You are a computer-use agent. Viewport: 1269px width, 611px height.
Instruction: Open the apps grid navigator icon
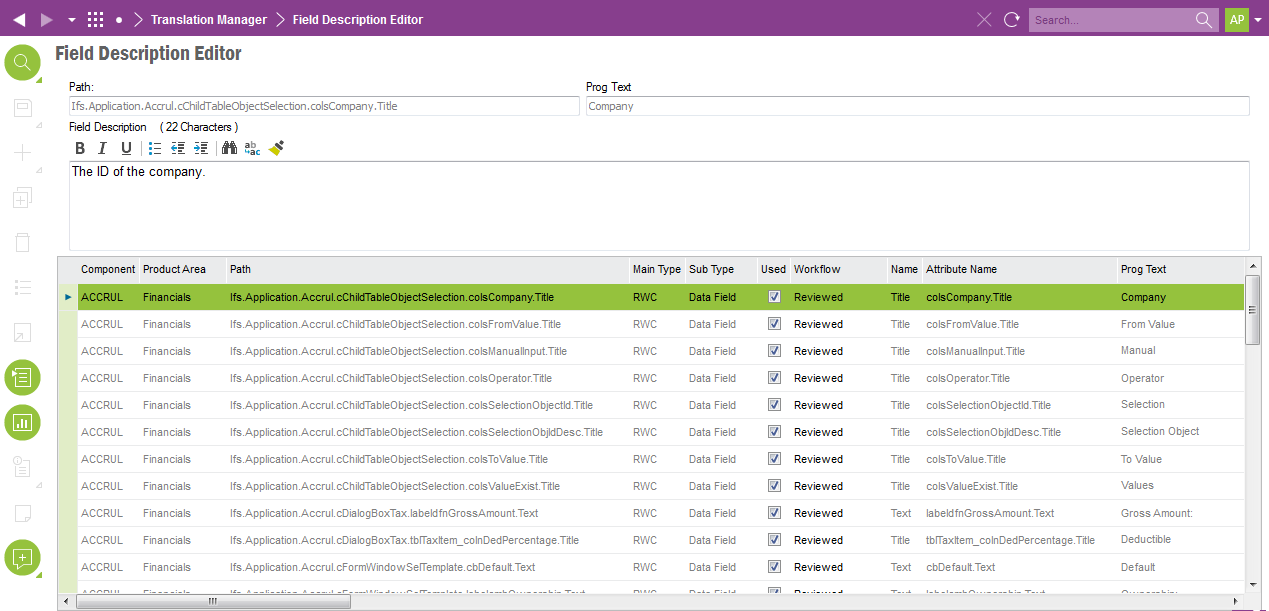[96, 20]
